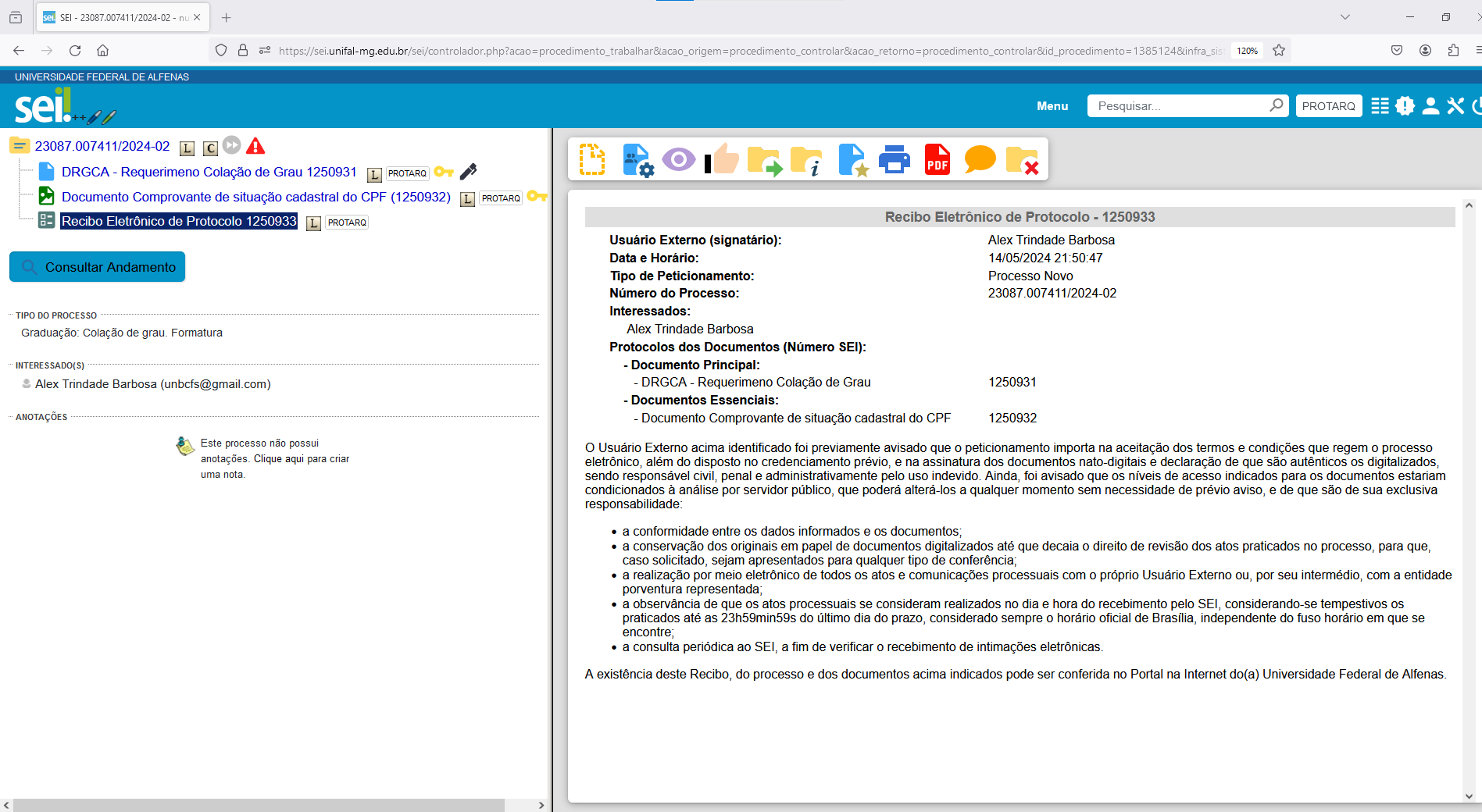Bookmark page with the star icon
Image resolution: width=1482 pixels, height=812 pixels.
coord(1279,51)
